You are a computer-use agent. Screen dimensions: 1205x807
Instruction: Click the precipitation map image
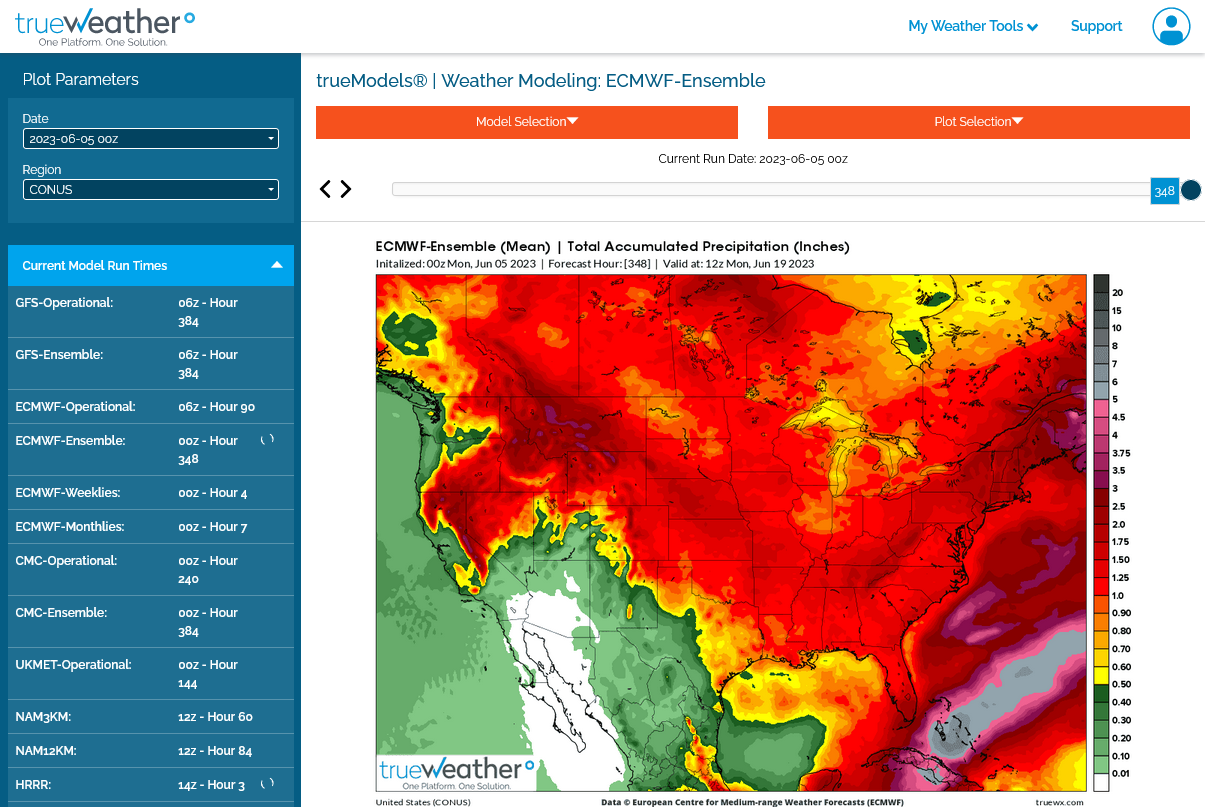[x=731, y=533]
